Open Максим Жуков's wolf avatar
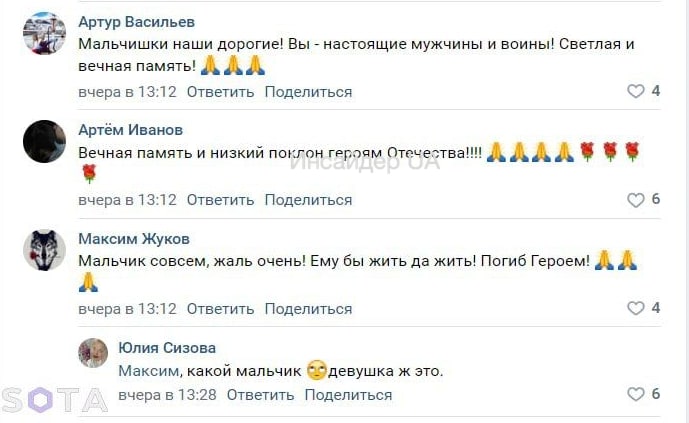 [x=44, y=252]
